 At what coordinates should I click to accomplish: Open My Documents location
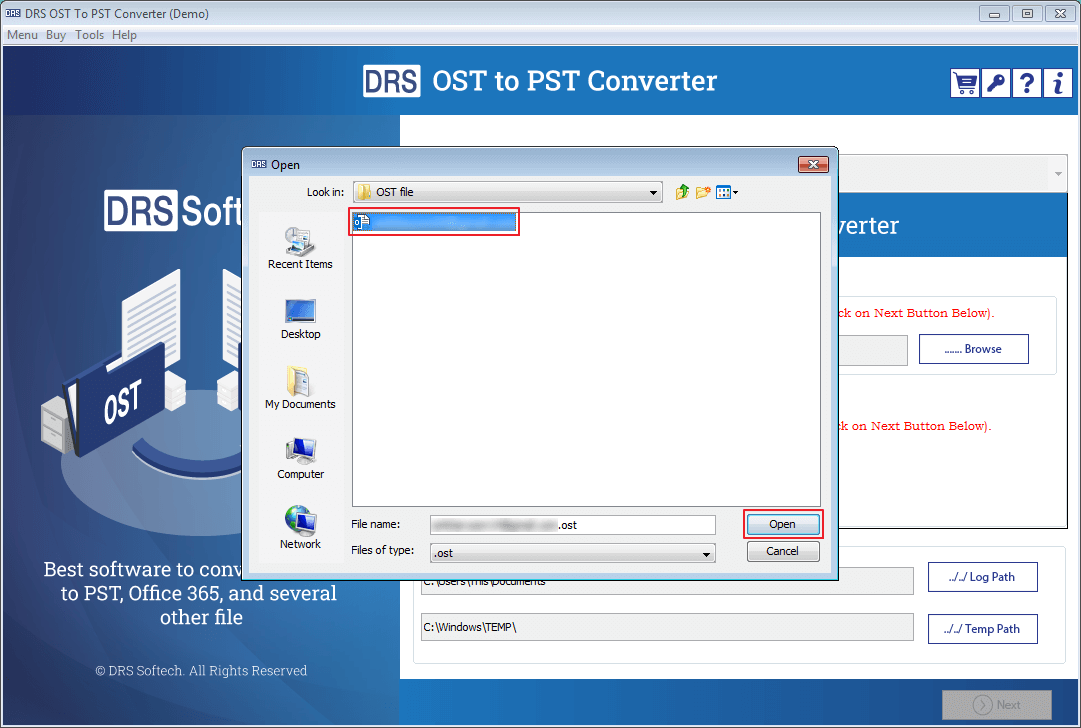[300, 388]
